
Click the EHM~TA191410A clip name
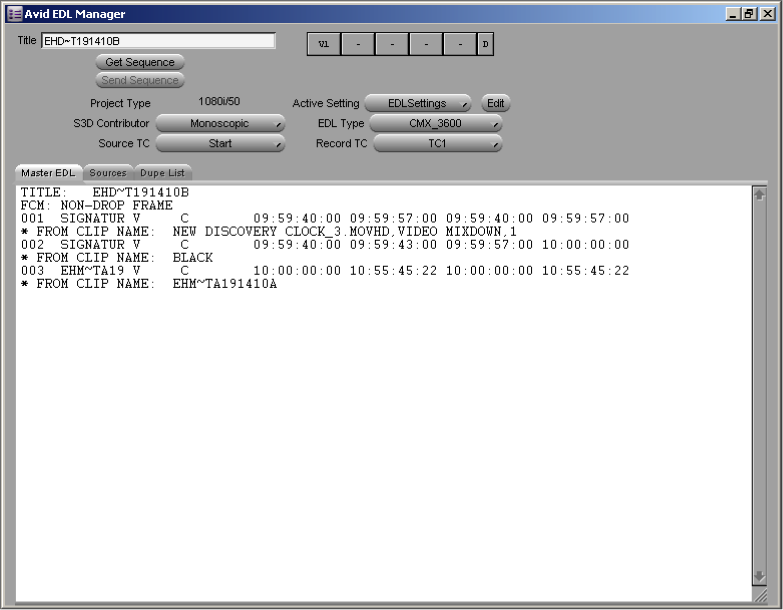point(225,284)
